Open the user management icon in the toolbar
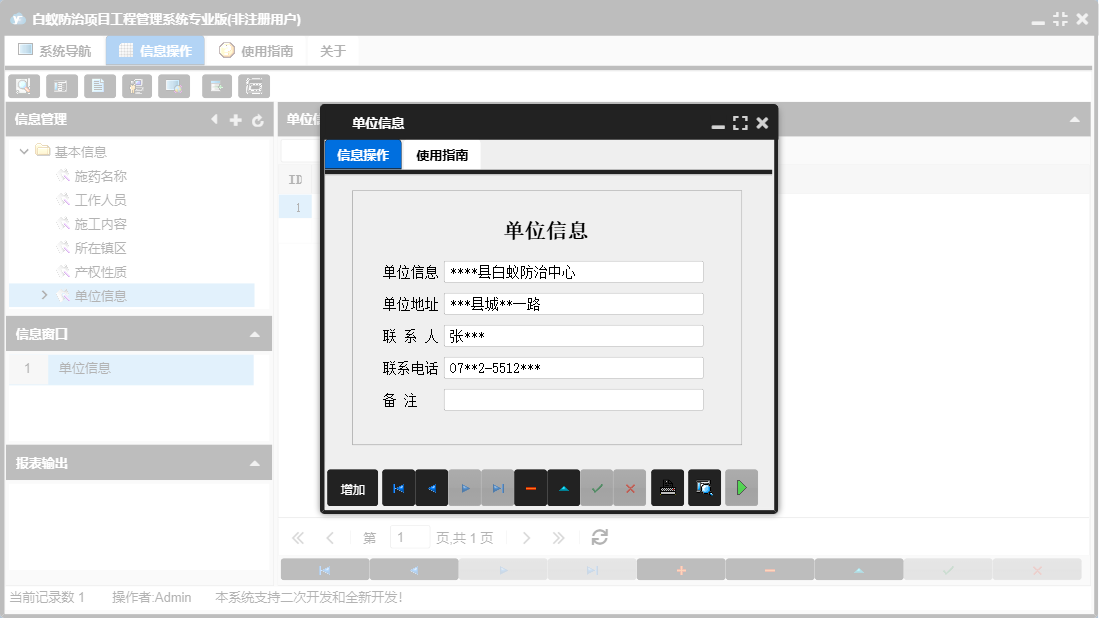Viewport: 1099px width, 618px height. click(x=137, y=86)
